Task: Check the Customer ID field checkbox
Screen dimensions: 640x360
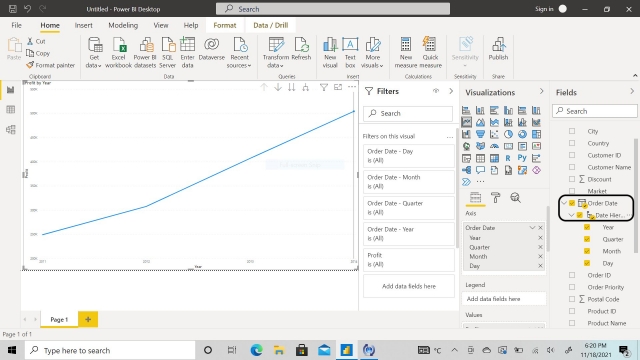Action: pos(572,155)
